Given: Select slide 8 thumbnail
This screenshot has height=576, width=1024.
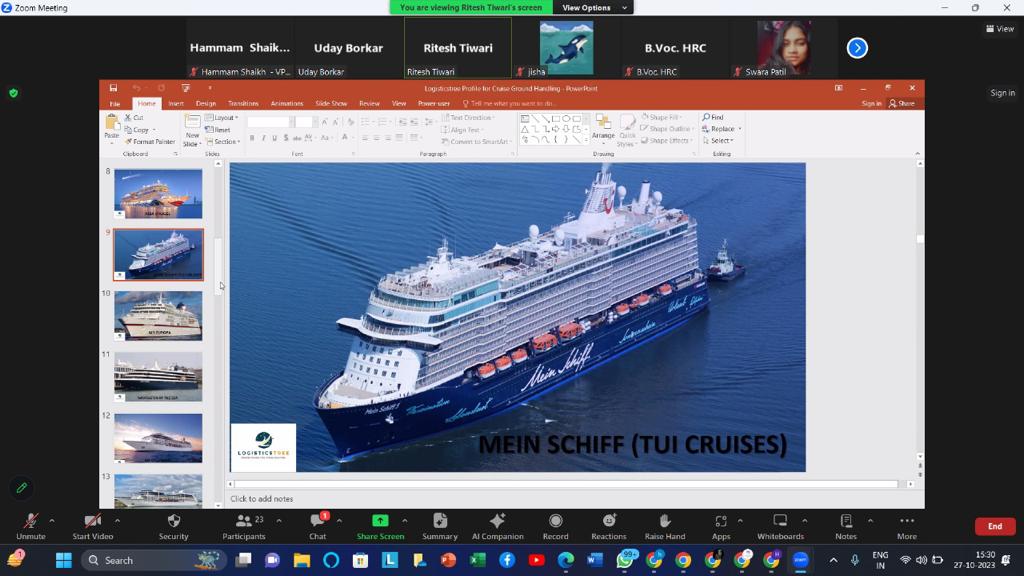Looking at the screenshot, I should pos(158,194).
